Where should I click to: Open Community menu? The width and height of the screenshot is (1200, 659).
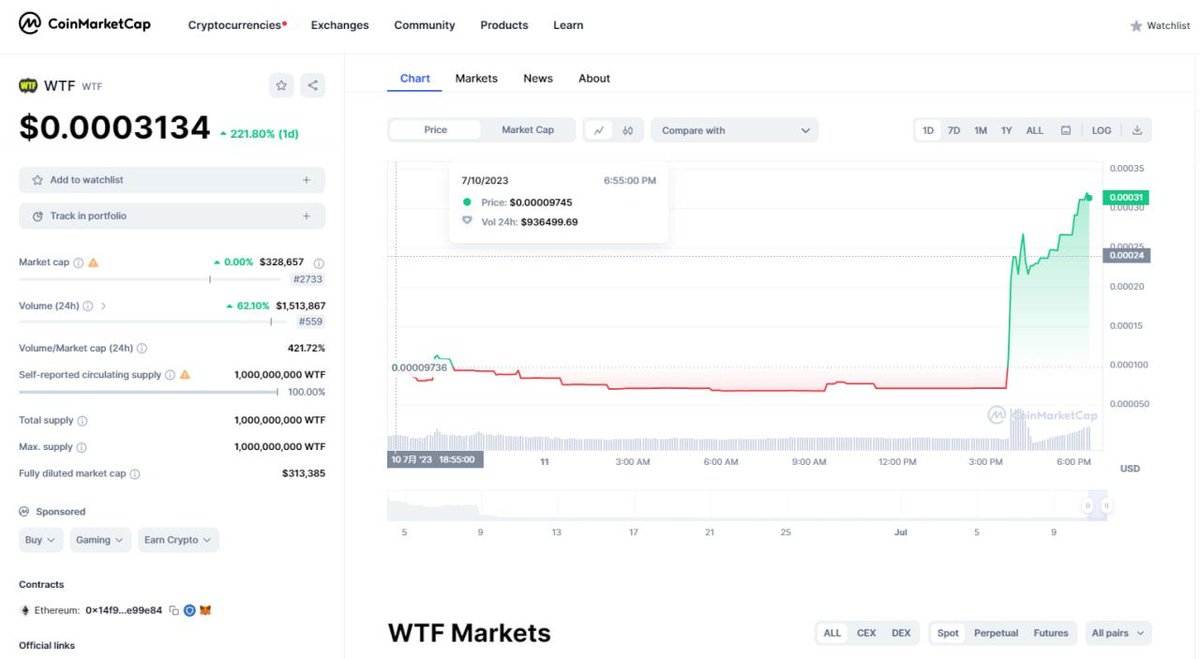pos(424,25)
